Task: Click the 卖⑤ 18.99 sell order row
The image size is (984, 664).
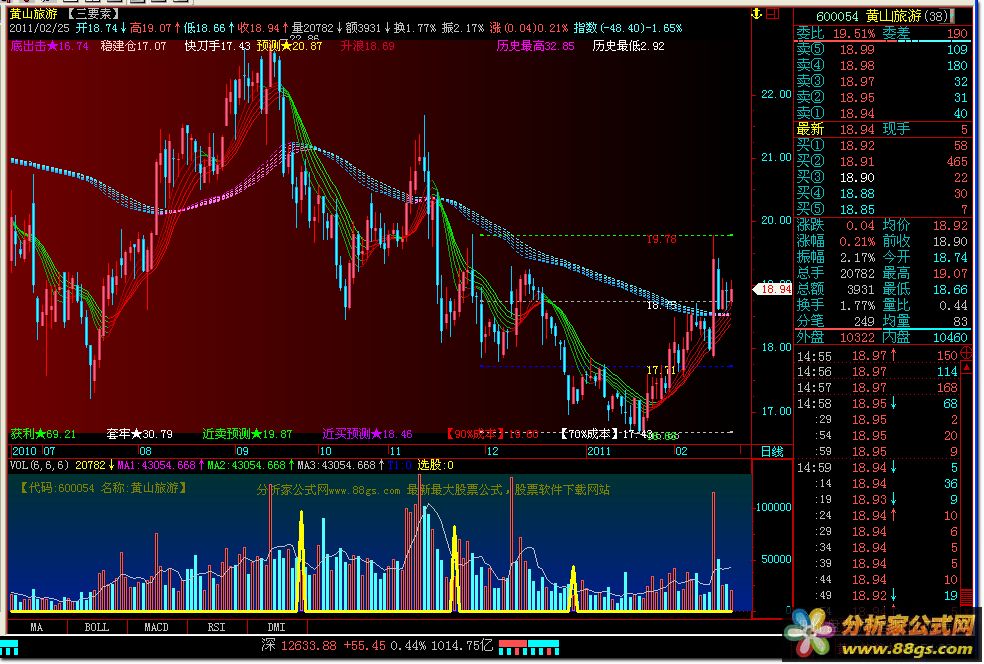Action: point(882,50)
